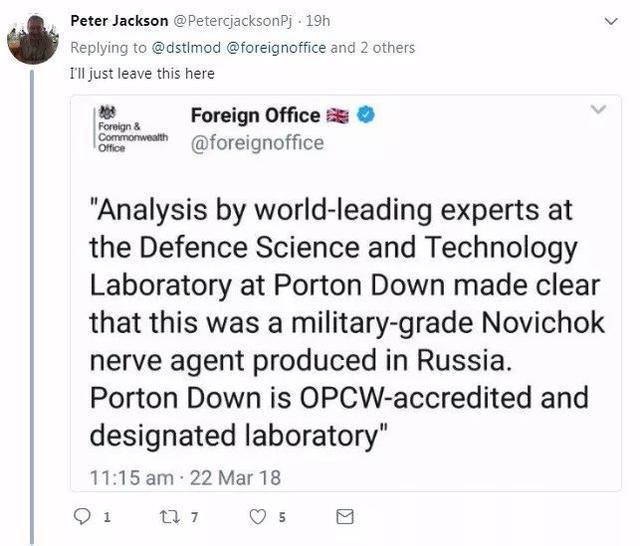The height and width of the screenshot is (546, 640).
Task: Click Foreign & Commonwealth Office logo
Action: click(x=124, y=130)
